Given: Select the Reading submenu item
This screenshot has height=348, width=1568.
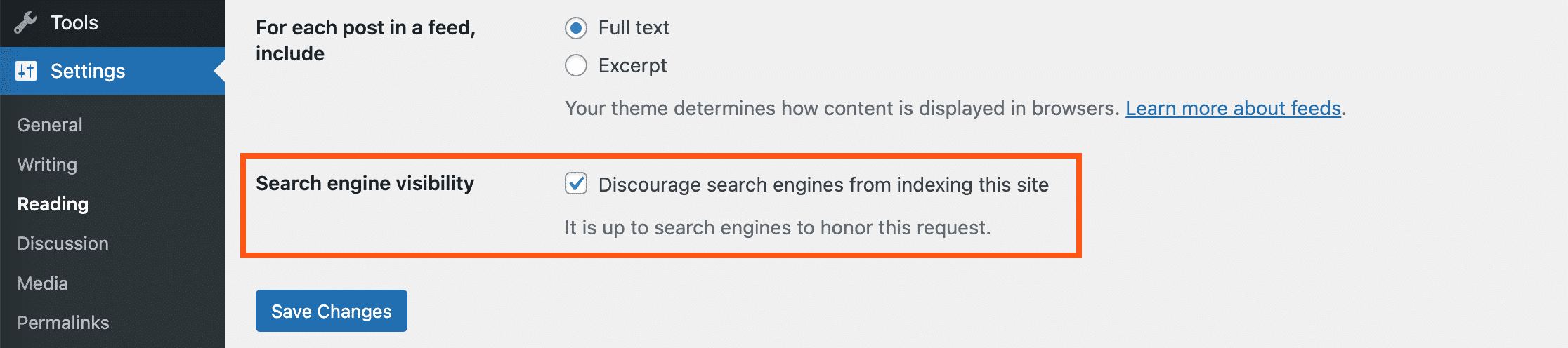Looking at the screenshot, I should 53,204.
